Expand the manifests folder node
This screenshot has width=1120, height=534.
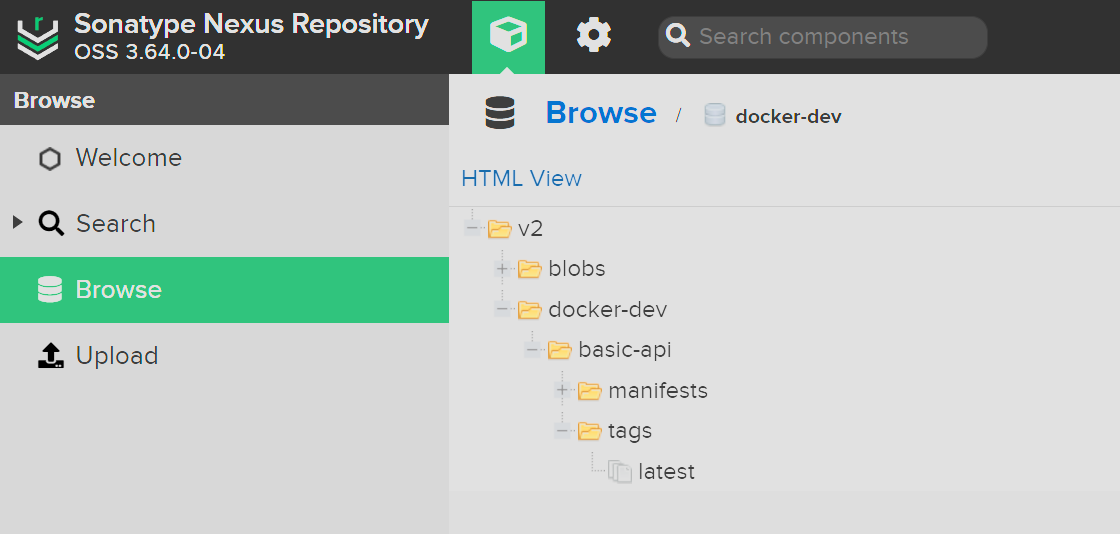point(562,391)
